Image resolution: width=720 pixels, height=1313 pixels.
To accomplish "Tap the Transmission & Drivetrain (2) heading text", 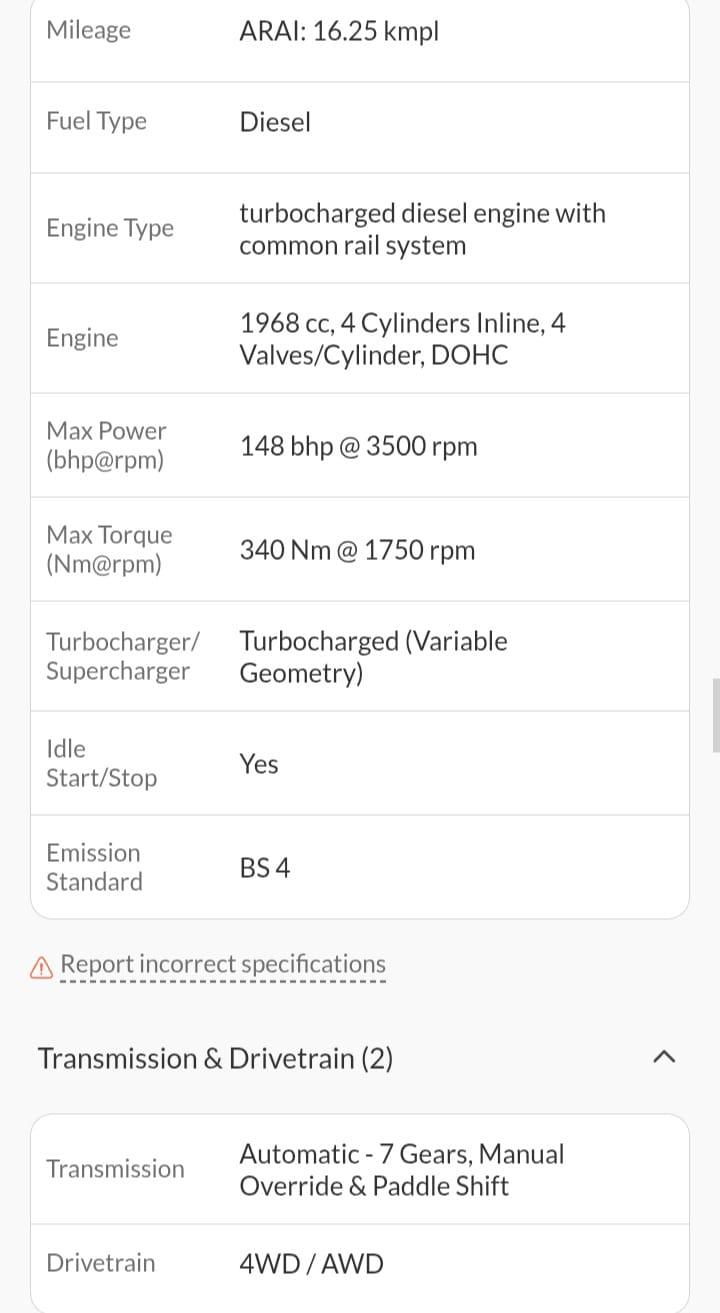I will click(215, 1058).
